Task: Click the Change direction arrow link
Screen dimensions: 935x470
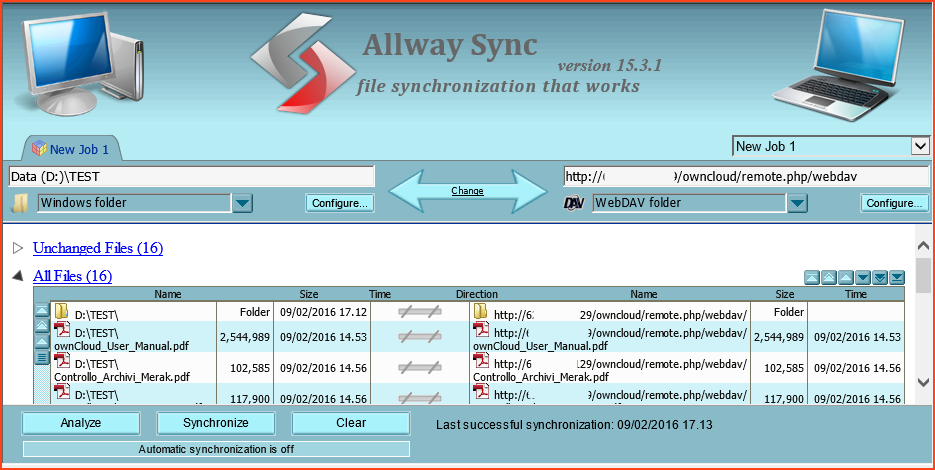Action: (467, 191)
